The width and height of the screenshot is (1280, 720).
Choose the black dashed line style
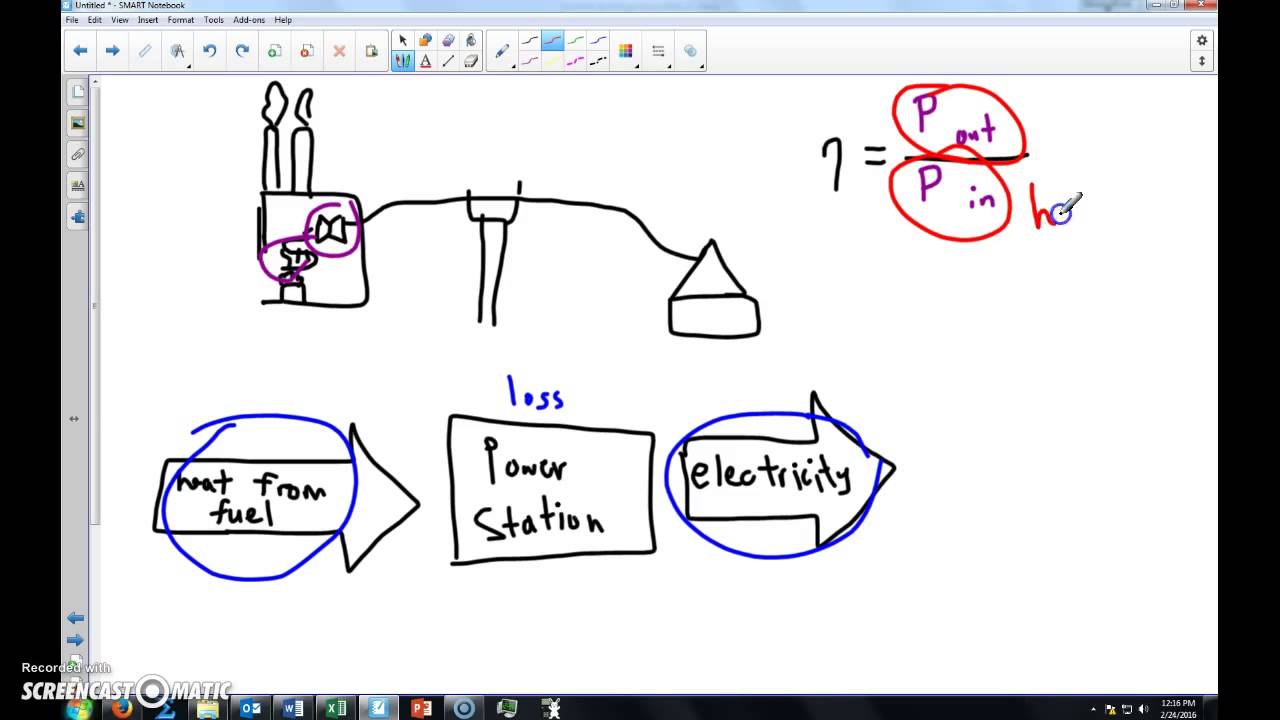pos(598,61)
